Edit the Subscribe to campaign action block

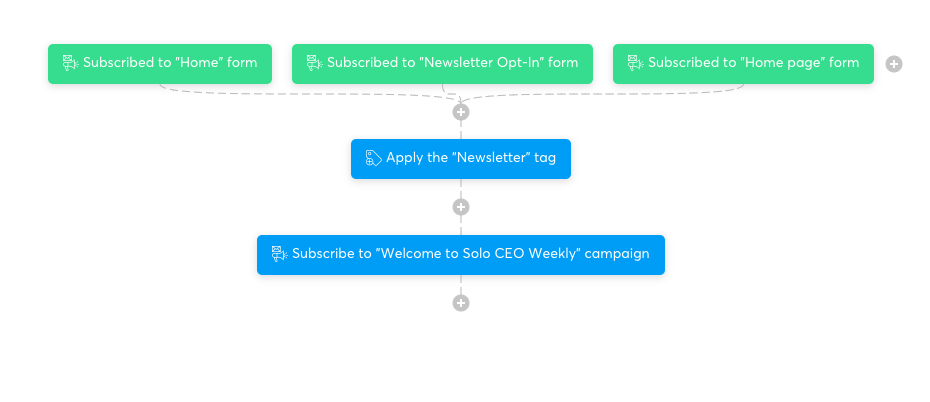461,255
